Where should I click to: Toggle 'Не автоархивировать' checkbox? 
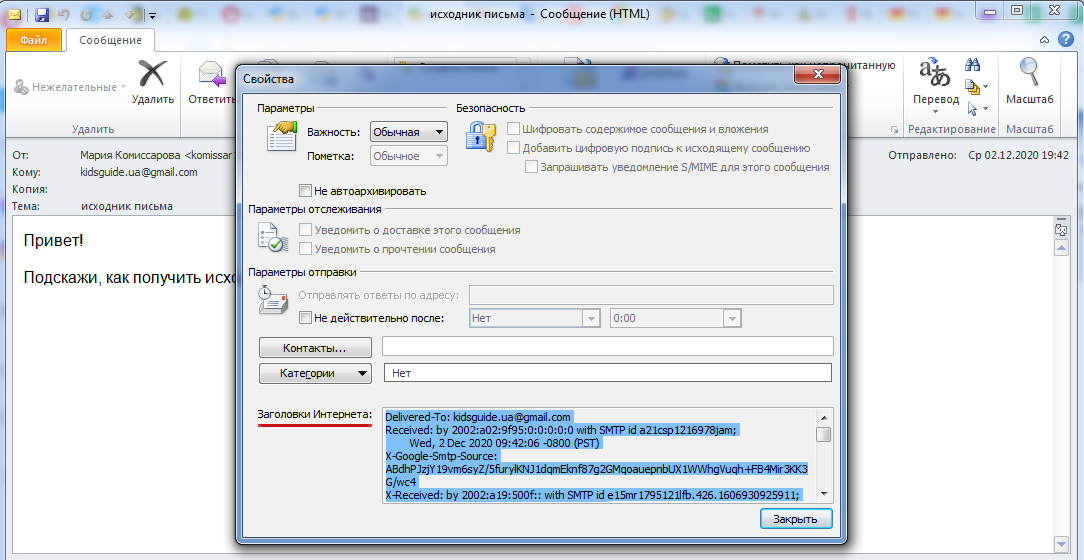[306, 190]
